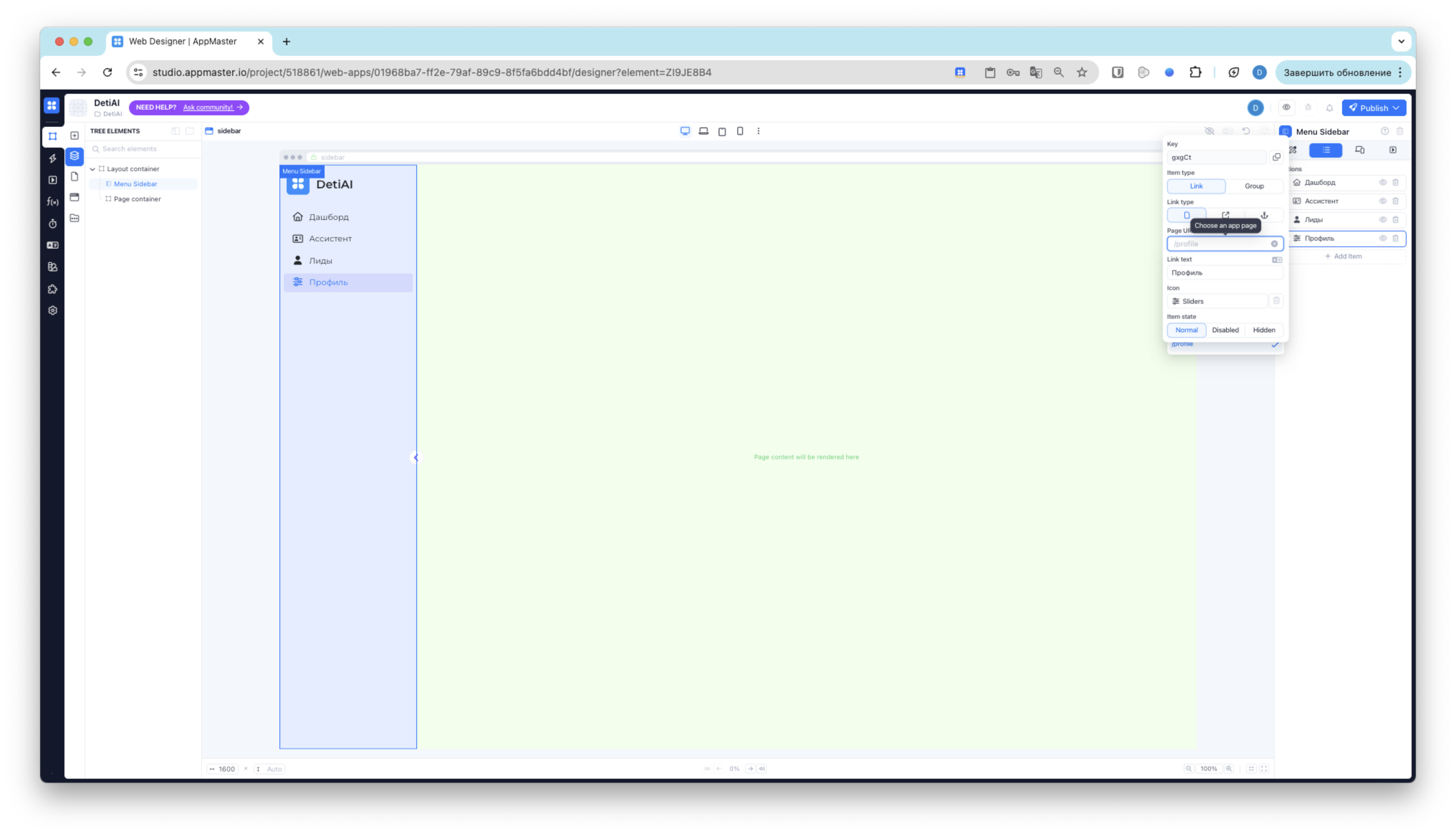Image resolution: width=1456 pixels, height=836 pixels.
Task: Enter fullscreen canvas mode
Action: 1264,769
